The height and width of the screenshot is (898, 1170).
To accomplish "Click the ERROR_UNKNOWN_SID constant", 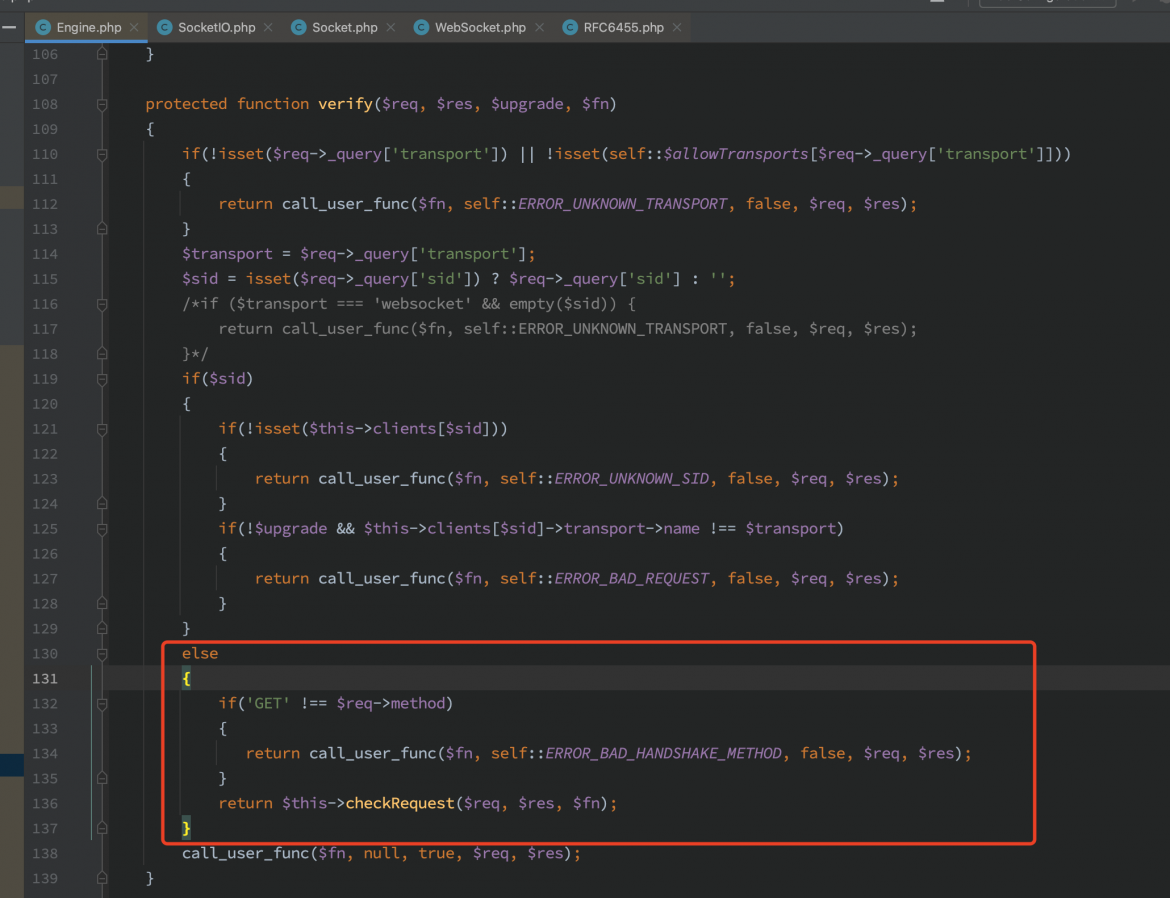I will click(631, 478).
